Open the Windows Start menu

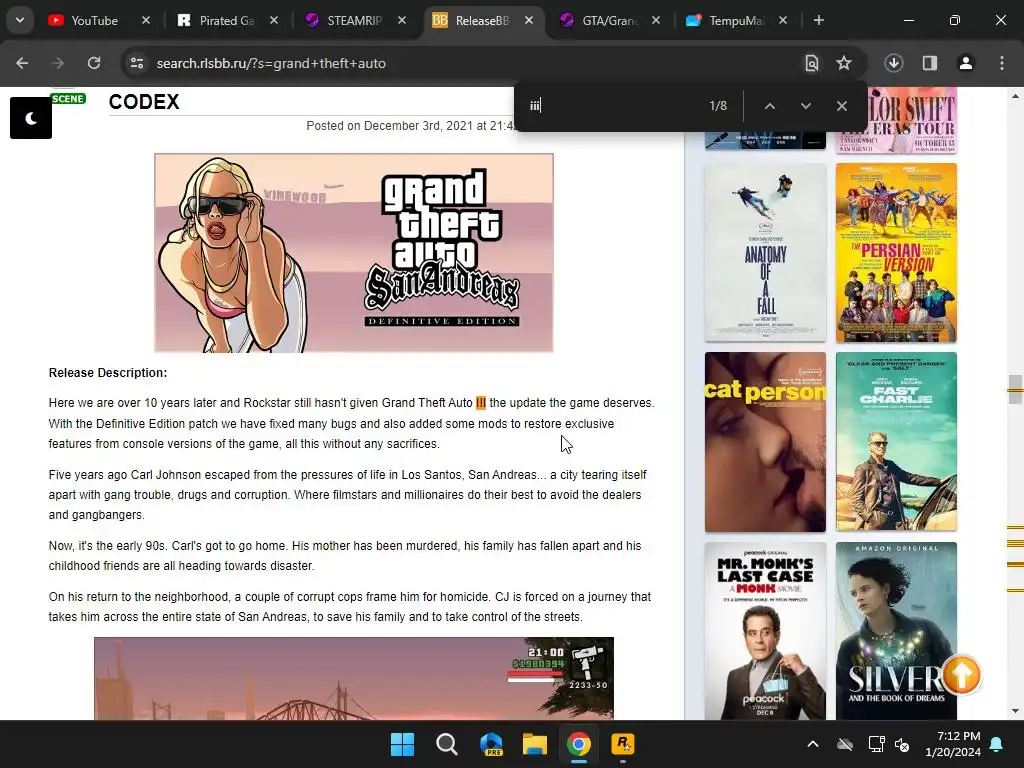(402, 744)
